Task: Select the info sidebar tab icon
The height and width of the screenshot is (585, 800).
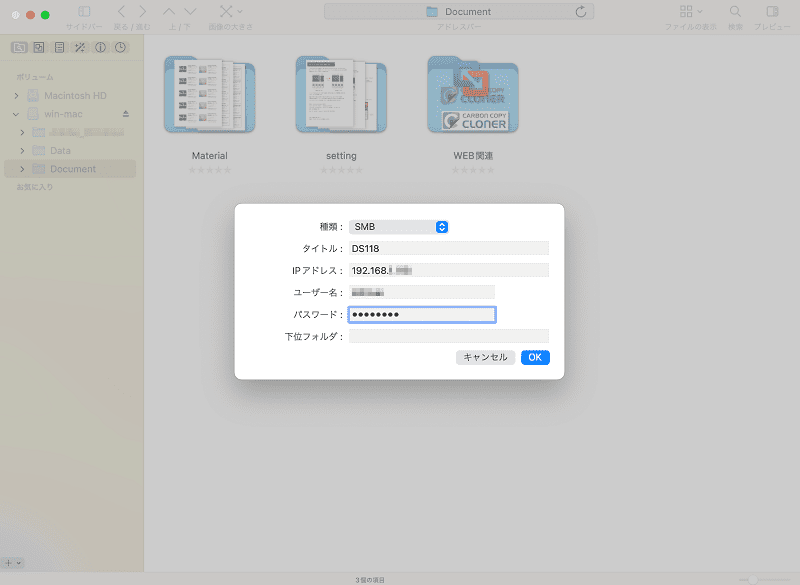Action: [100, 47]
